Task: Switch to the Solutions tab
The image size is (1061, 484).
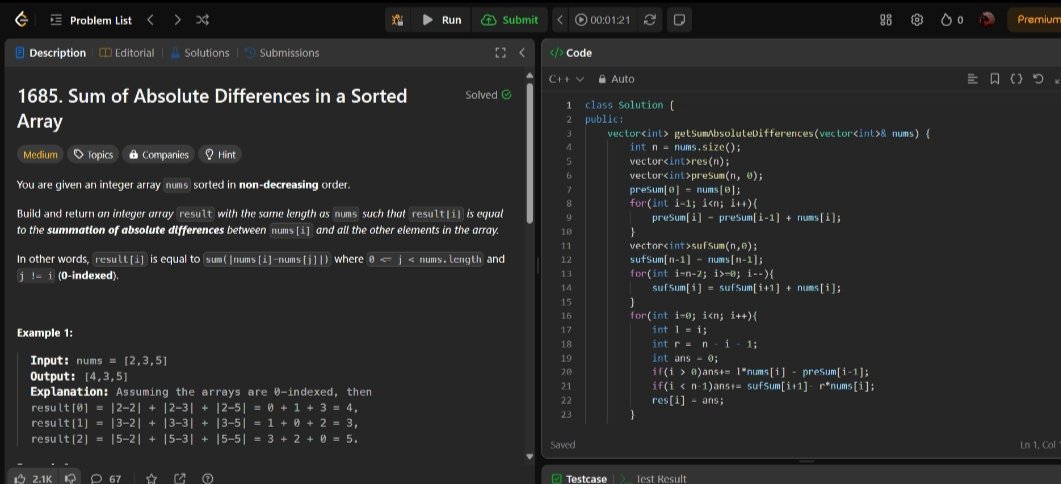Action: click(x=200, y=53)
